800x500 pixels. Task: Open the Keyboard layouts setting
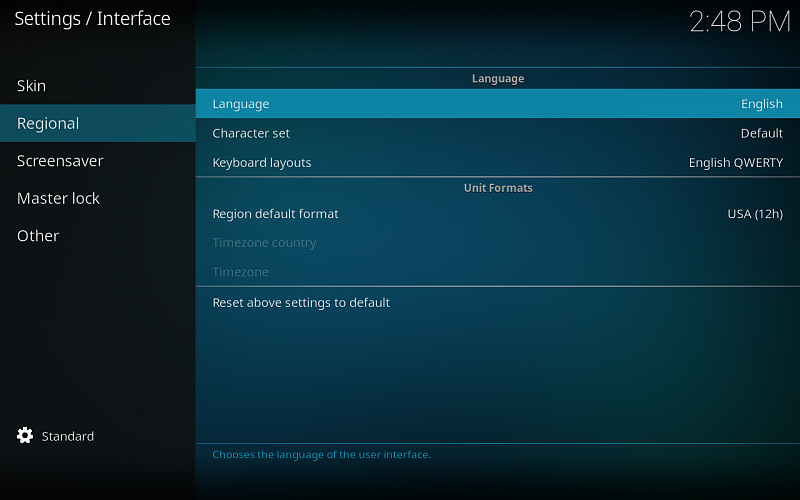point(497,162)
